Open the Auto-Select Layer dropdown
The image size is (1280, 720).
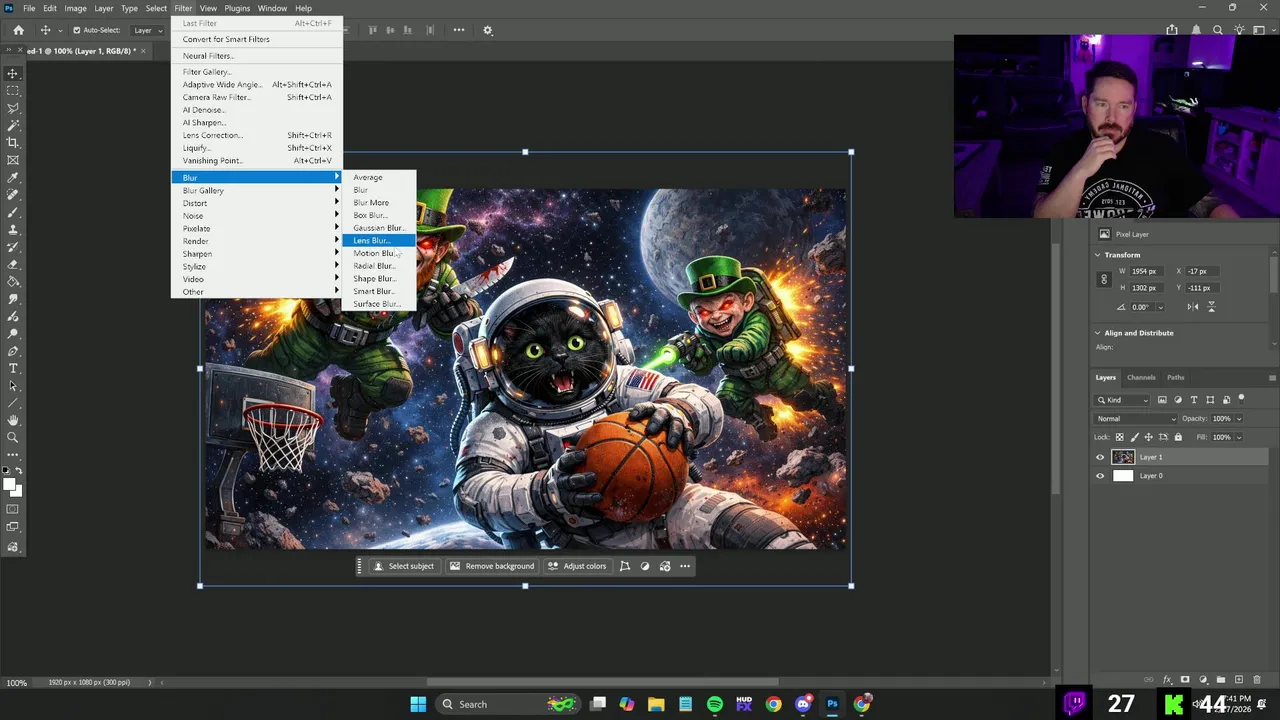click(147, 30)
